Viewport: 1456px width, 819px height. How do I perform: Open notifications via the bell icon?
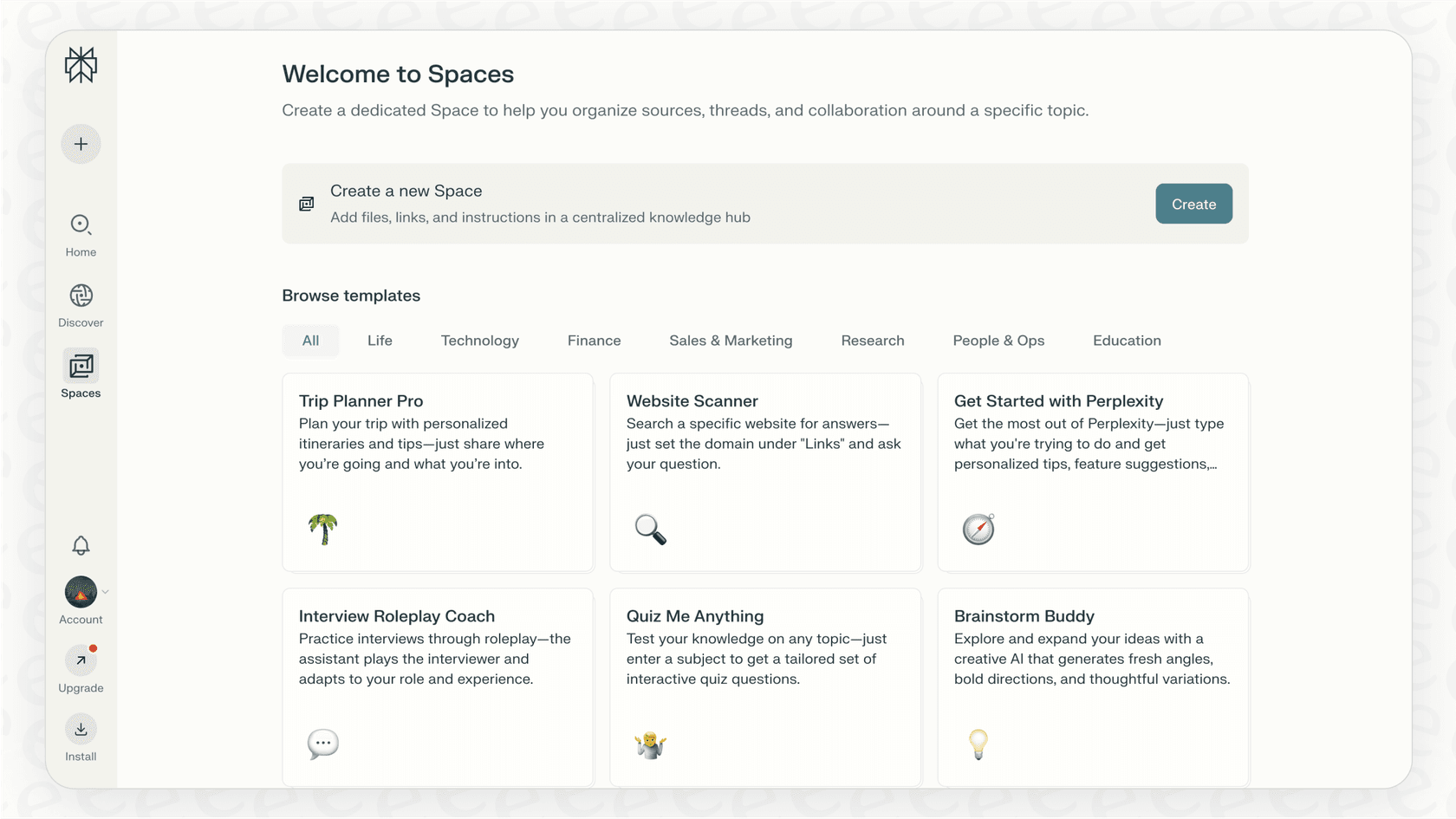pyautogui.click(x=81, y=545)
